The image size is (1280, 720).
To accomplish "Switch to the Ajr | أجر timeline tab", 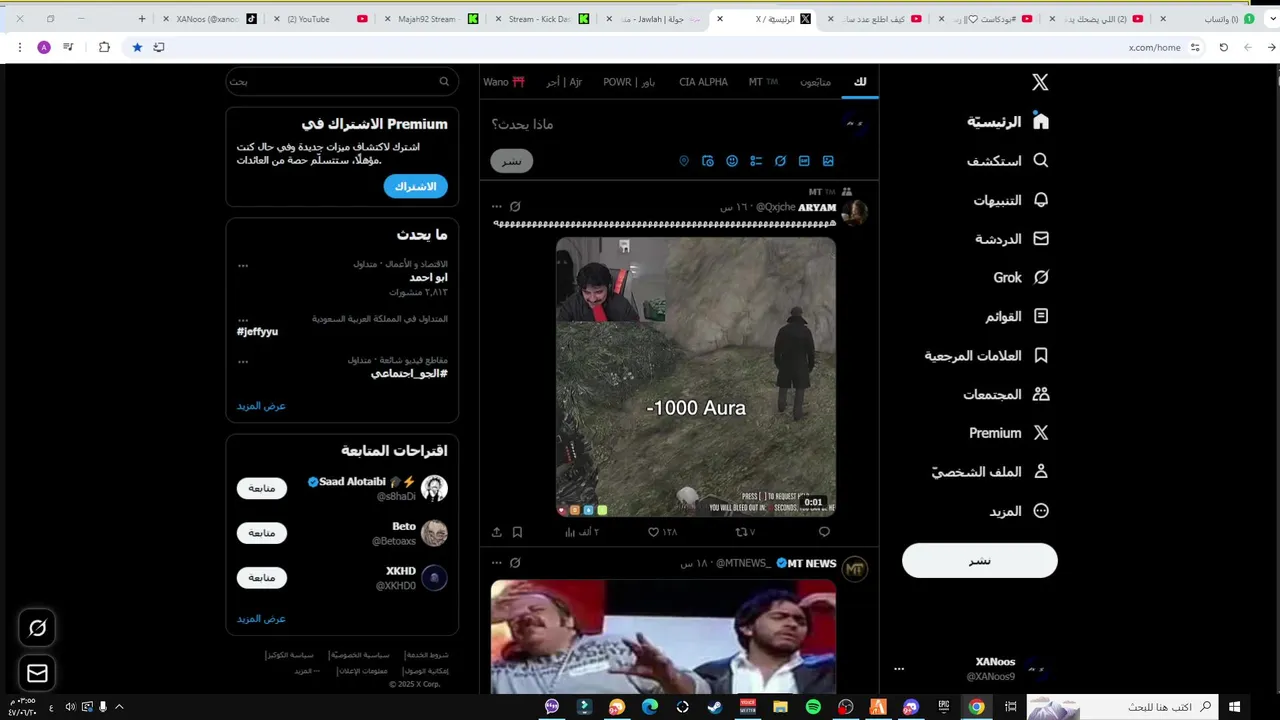I will click(x=564, y=82).
